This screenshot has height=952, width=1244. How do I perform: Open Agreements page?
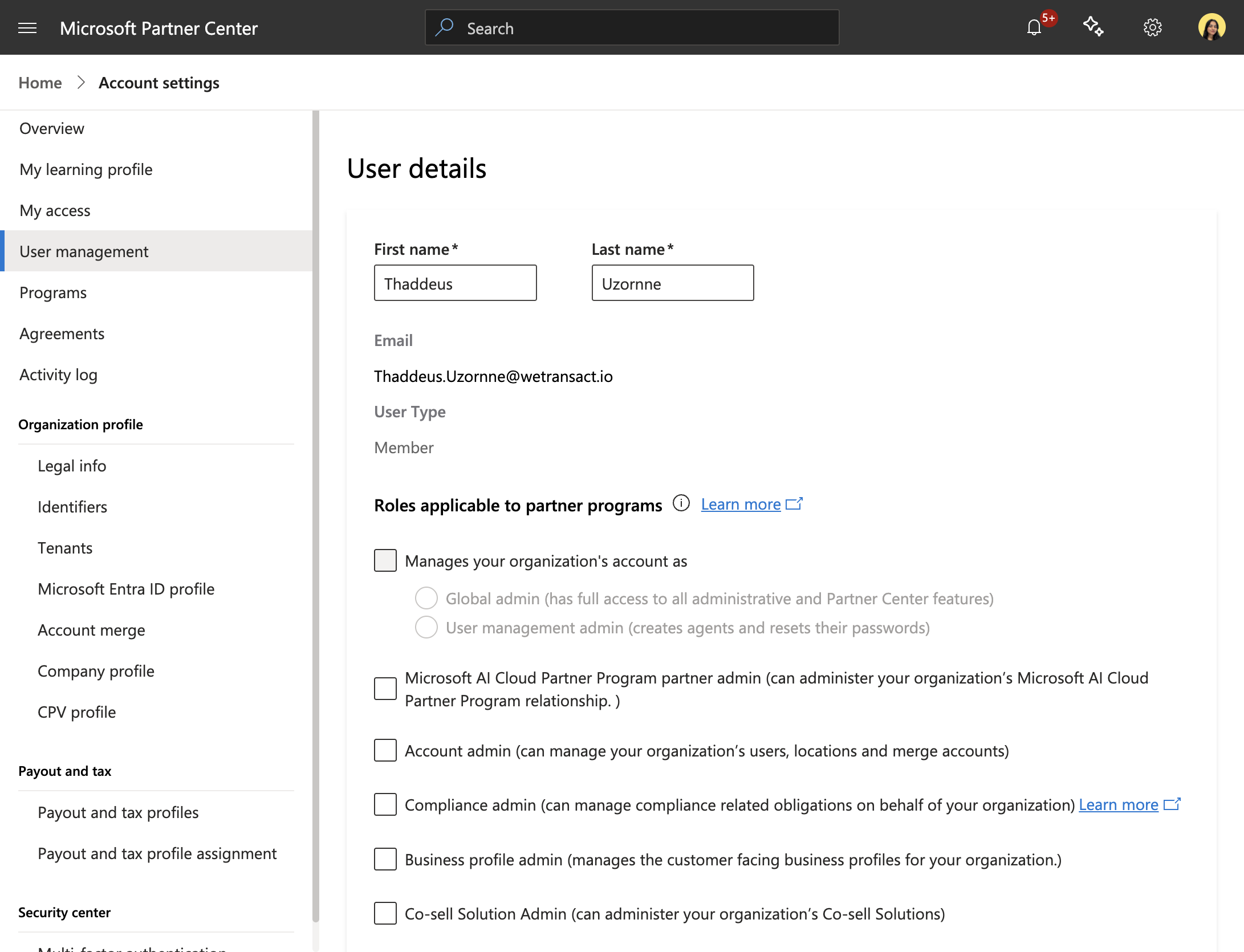coord(156,333)
